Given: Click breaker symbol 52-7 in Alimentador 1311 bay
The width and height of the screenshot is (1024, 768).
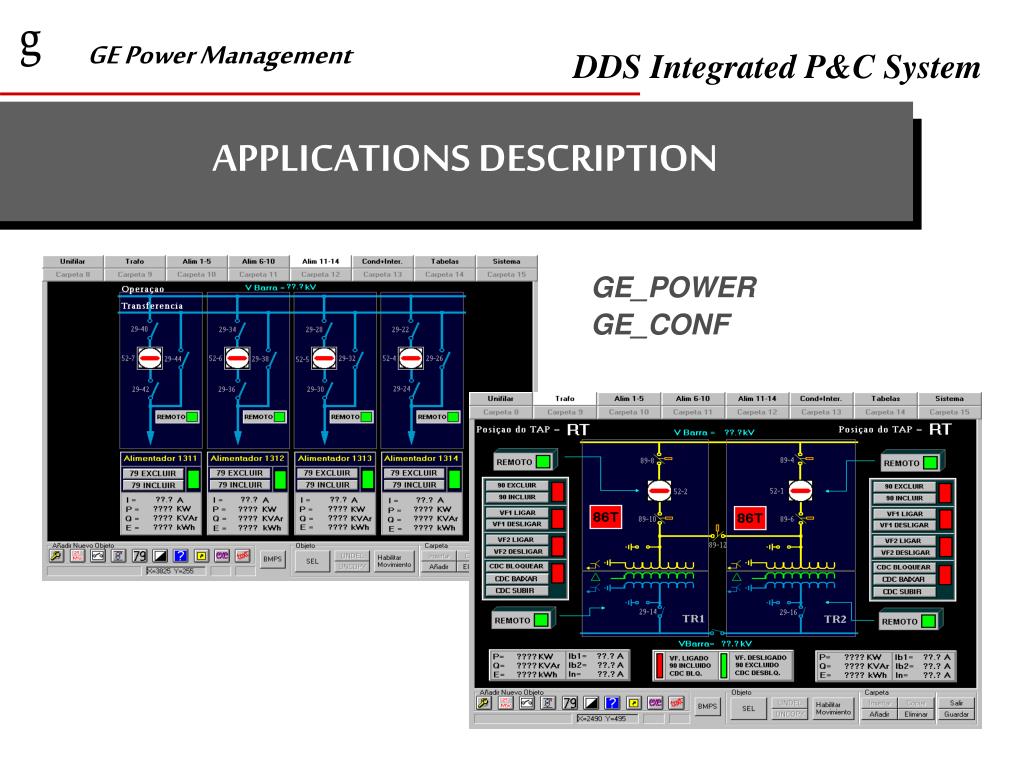Looking at the screenshot, I should [150, 358].
